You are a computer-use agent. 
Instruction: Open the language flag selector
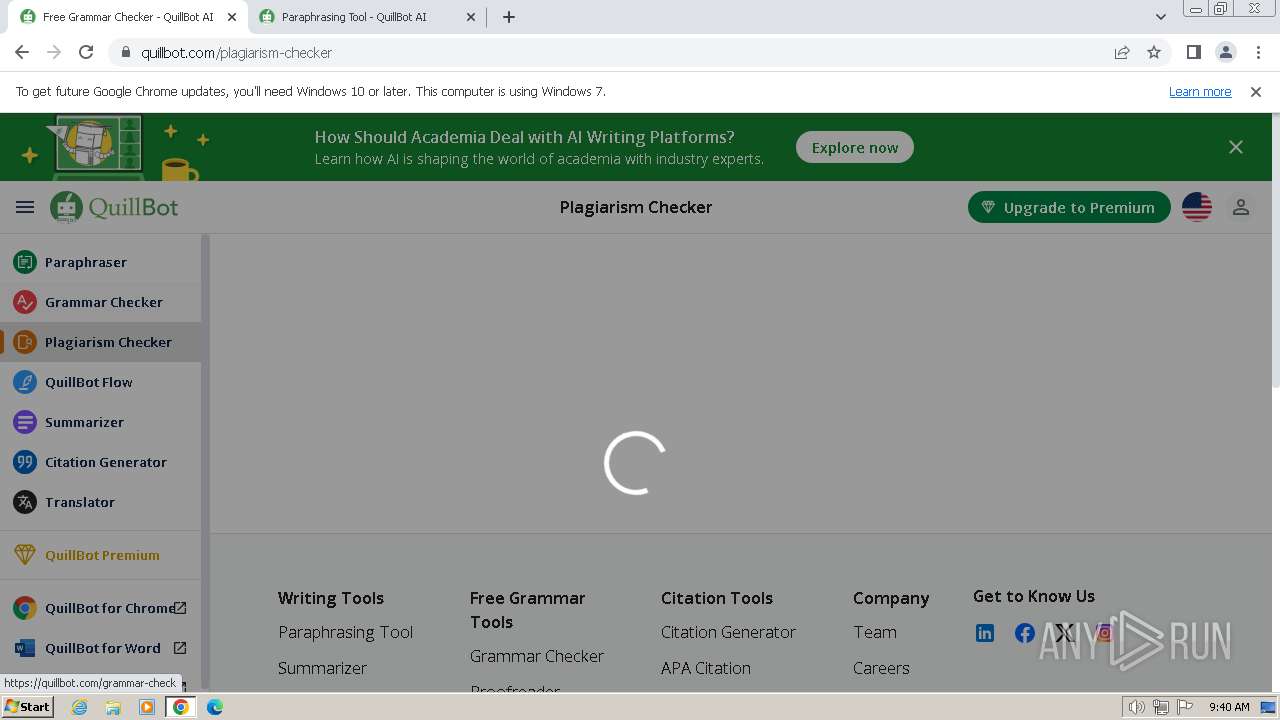(1197, 207)
